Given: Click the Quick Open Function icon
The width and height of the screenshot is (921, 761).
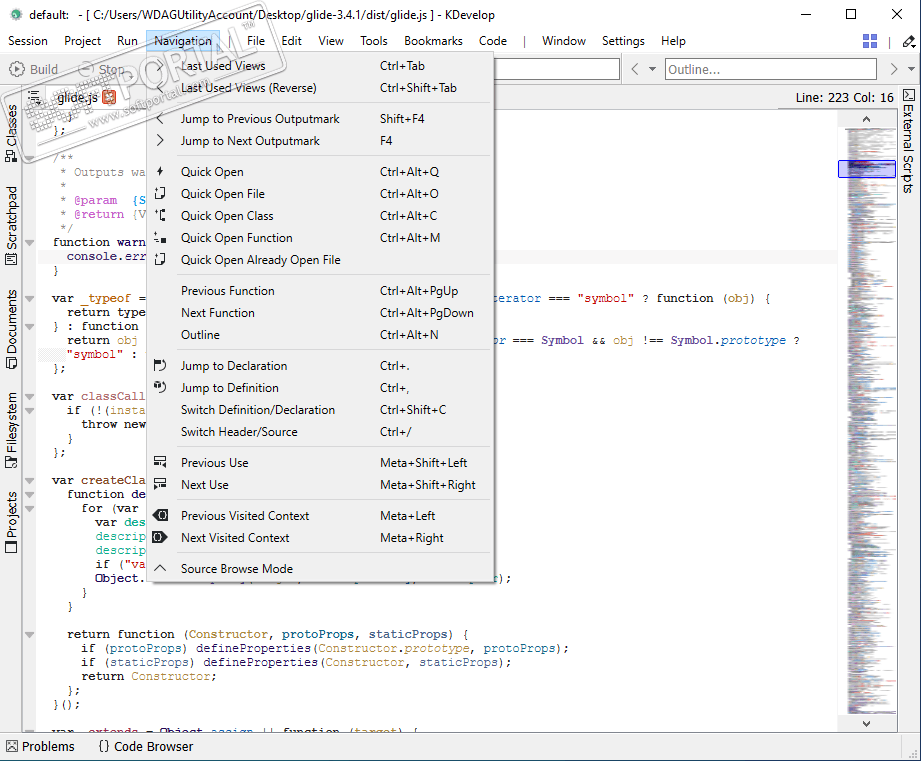Looking at the screenshot, I should [x=160, y=238].
